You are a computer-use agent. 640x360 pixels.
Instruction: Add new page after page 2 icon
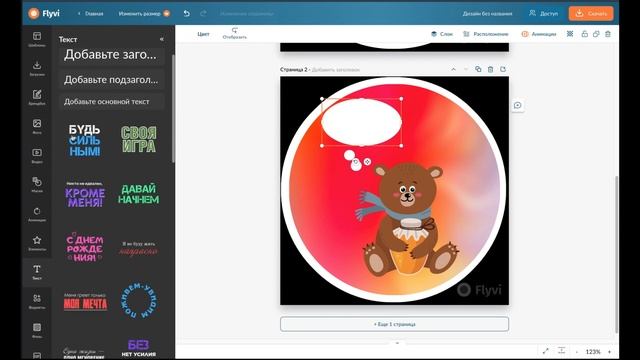503,69
